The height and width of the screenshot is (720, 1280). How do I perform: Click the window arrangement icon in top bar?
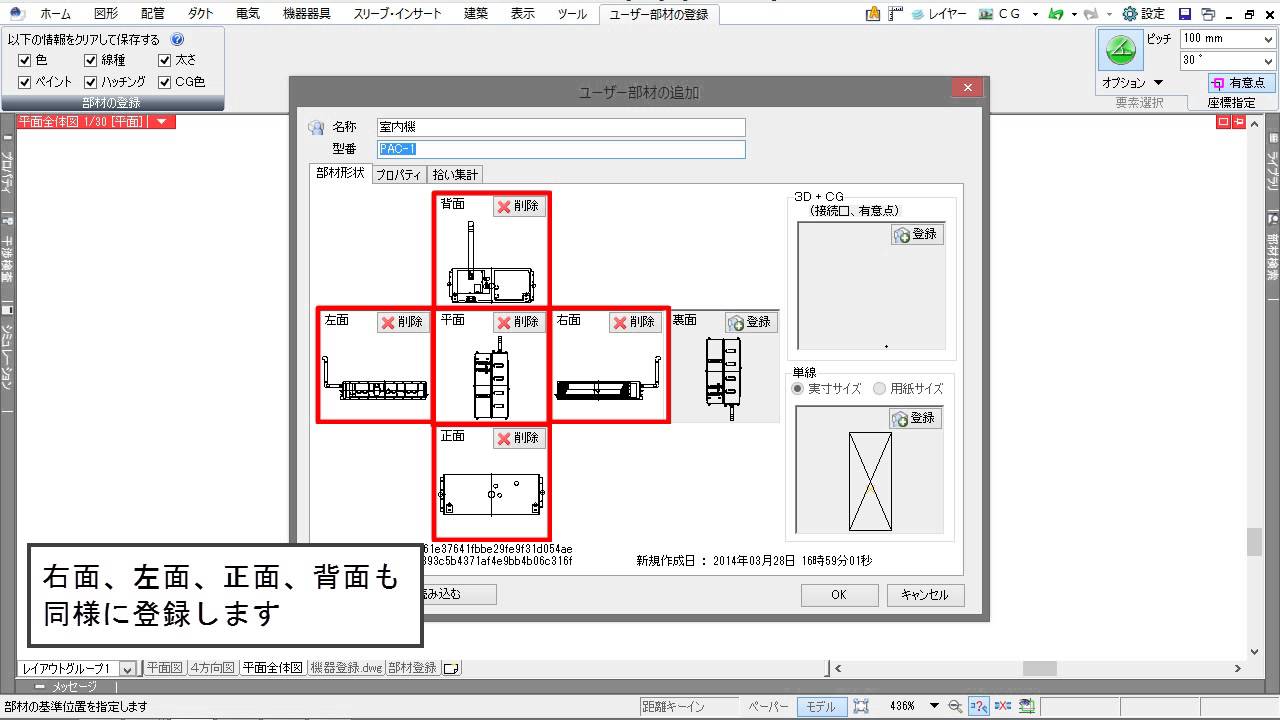[x=1208, y=14]
